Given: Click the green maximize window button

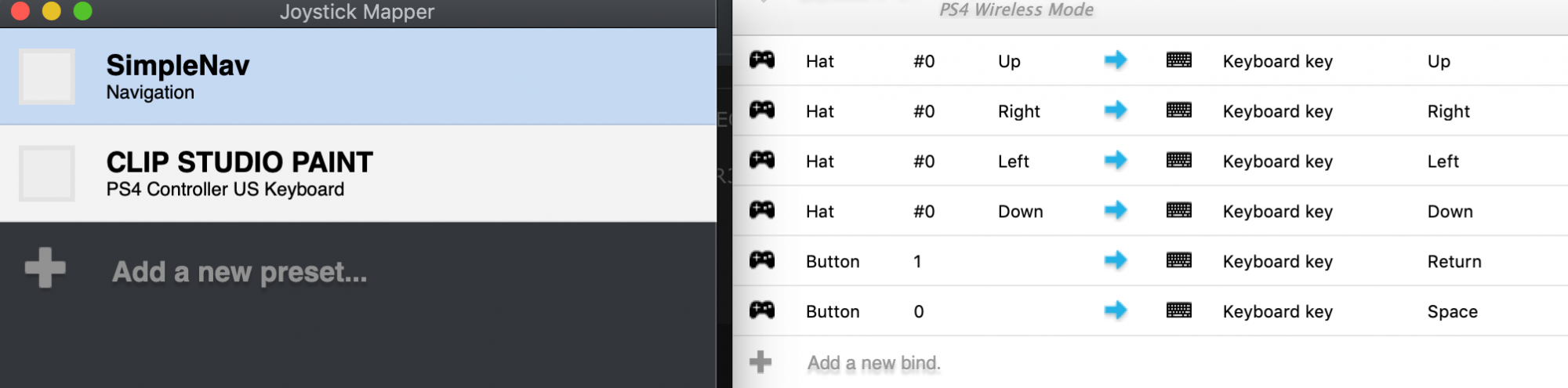Looking at the screenshot, I should pyautogui.click(x=82, y=11).
